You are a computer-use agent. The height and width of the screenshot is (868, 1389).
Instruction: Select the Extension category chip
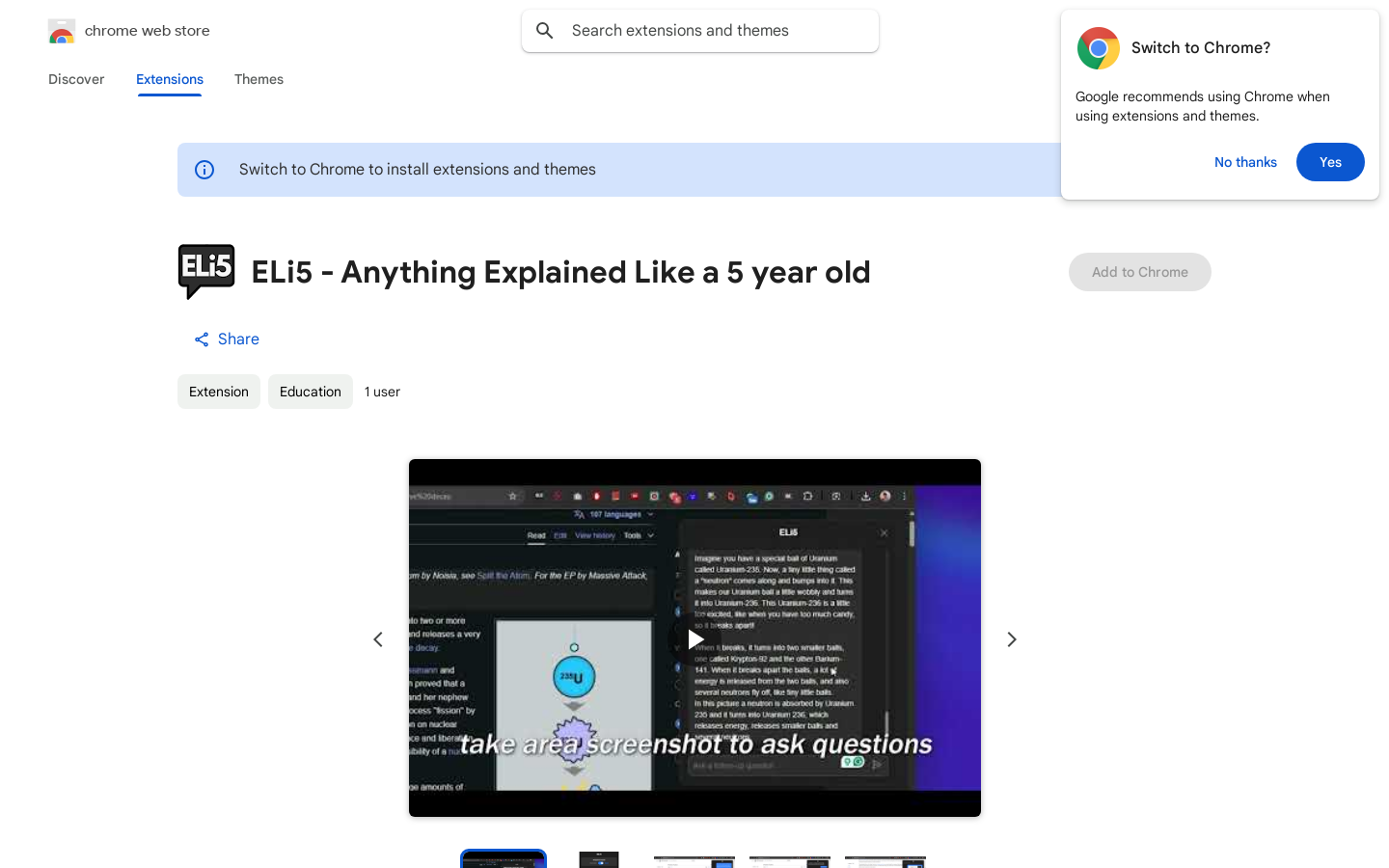[219, 392]
